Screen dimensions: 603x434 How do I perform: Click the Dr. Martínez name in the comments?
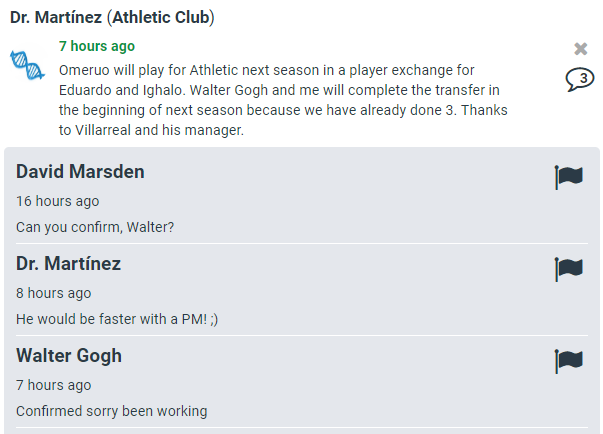68,264
